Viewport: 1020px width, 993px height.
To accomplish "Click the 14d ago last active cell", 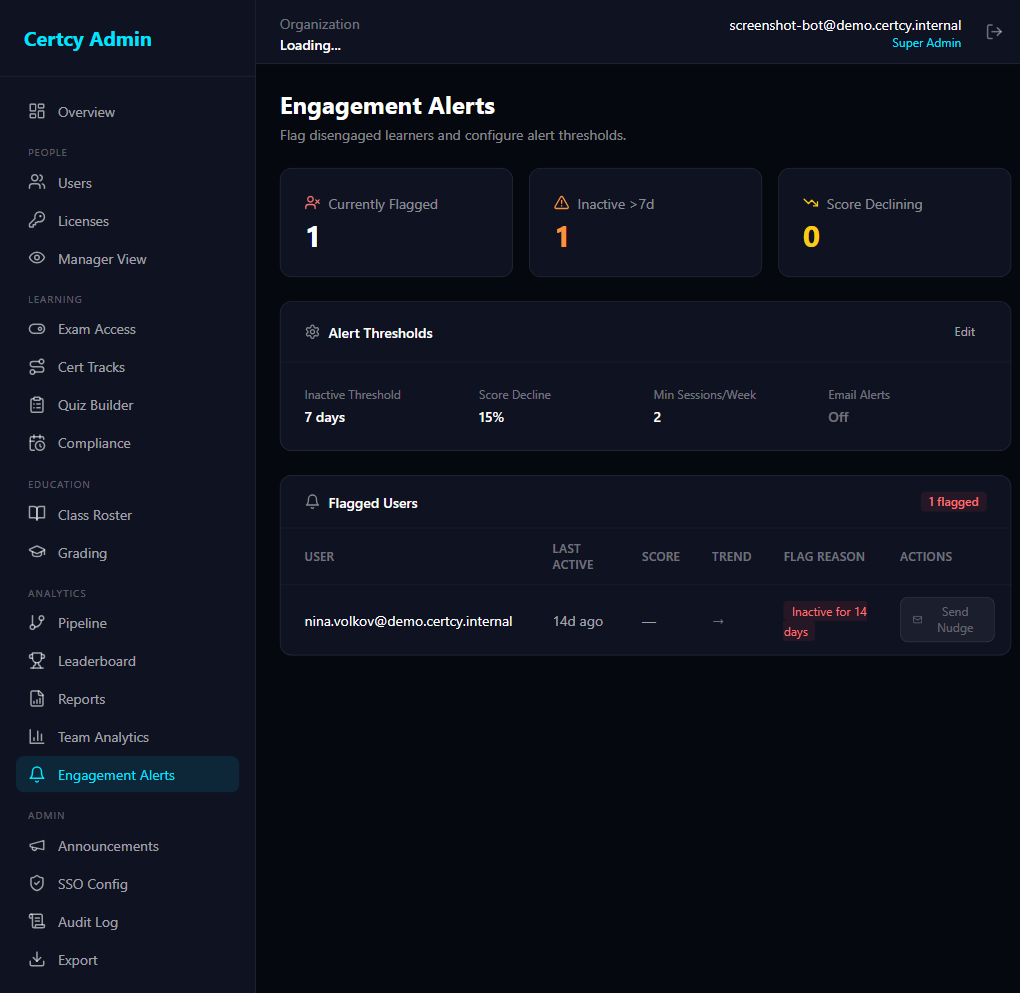I will [x=578, y=621].
